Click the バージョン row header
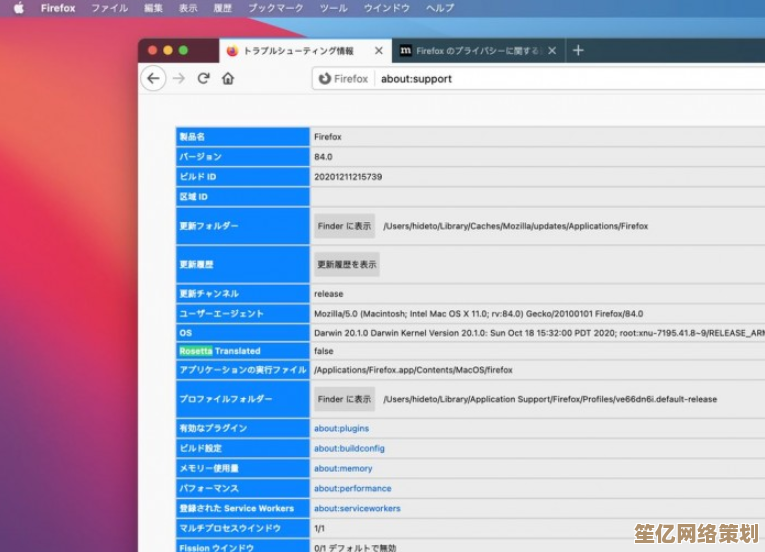765x552 pixels. 242,157
